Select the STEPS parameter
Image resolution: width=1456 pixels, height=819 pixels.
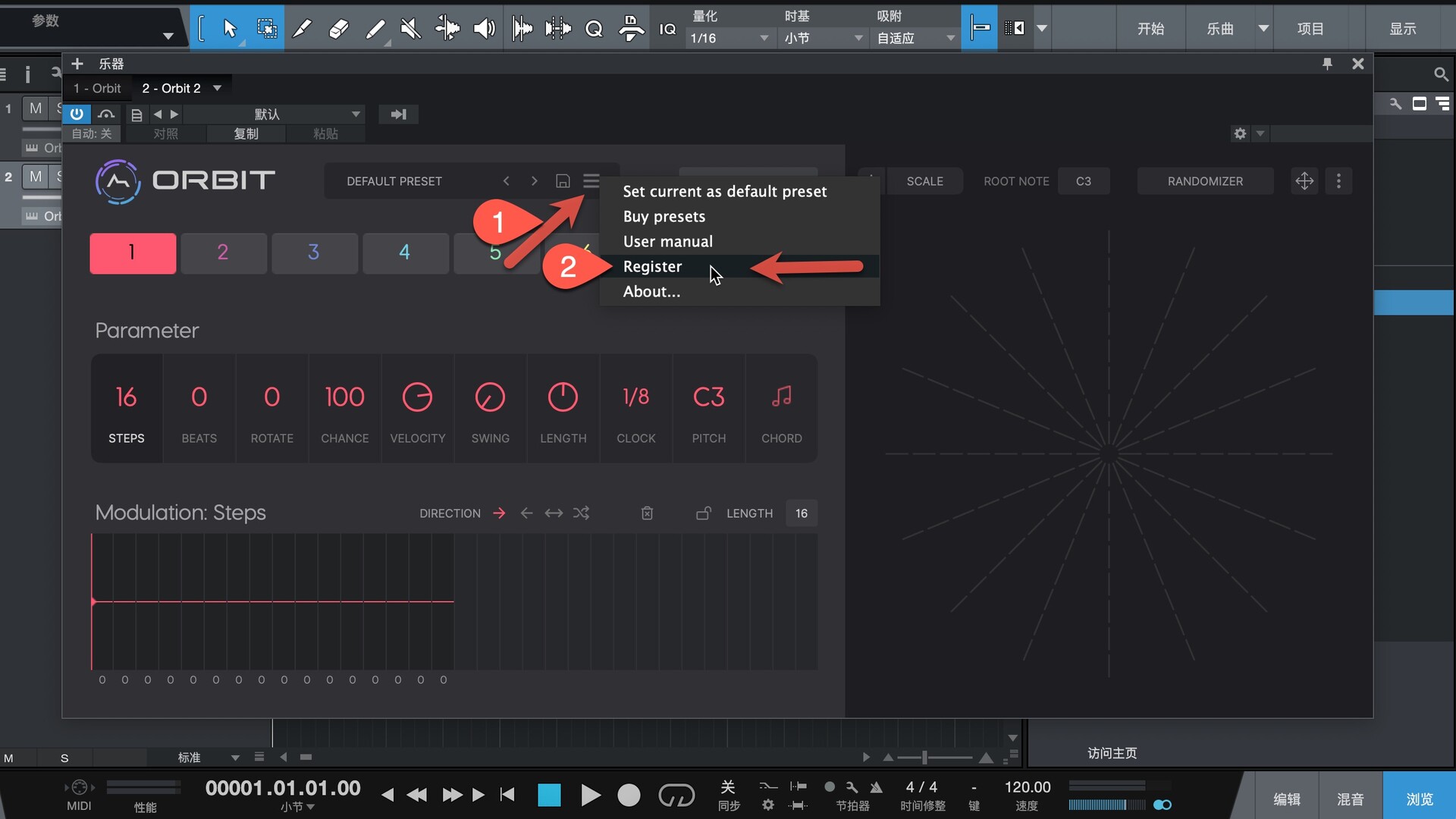click(x=127, y=409)
